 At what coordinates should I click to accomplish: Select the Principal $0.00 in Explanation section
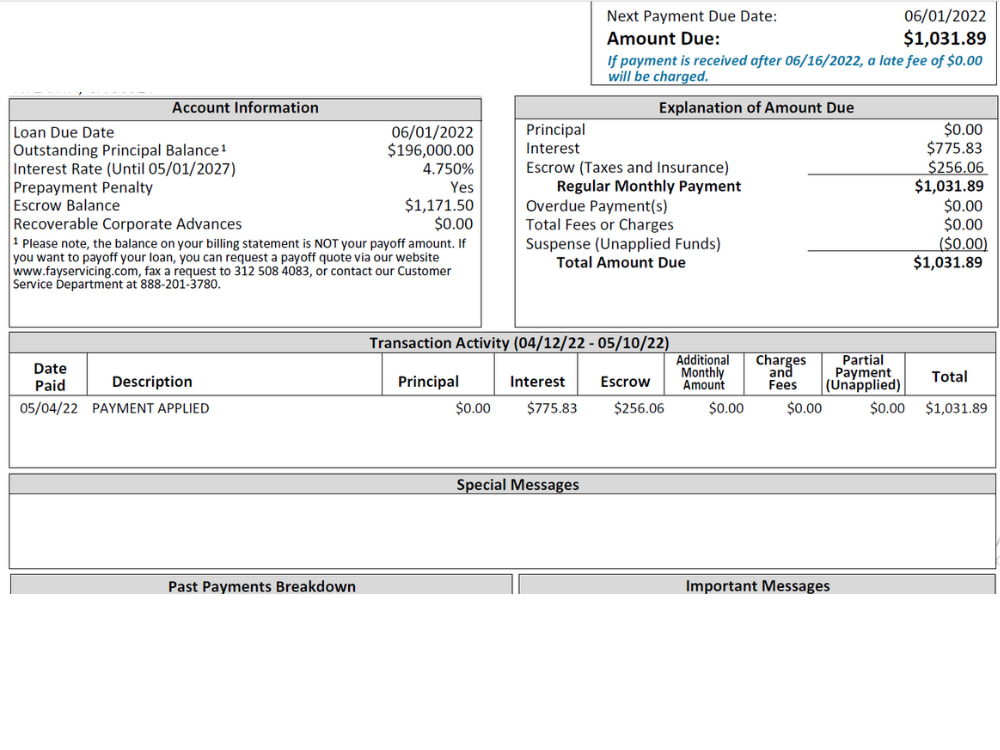click(963, 129)
